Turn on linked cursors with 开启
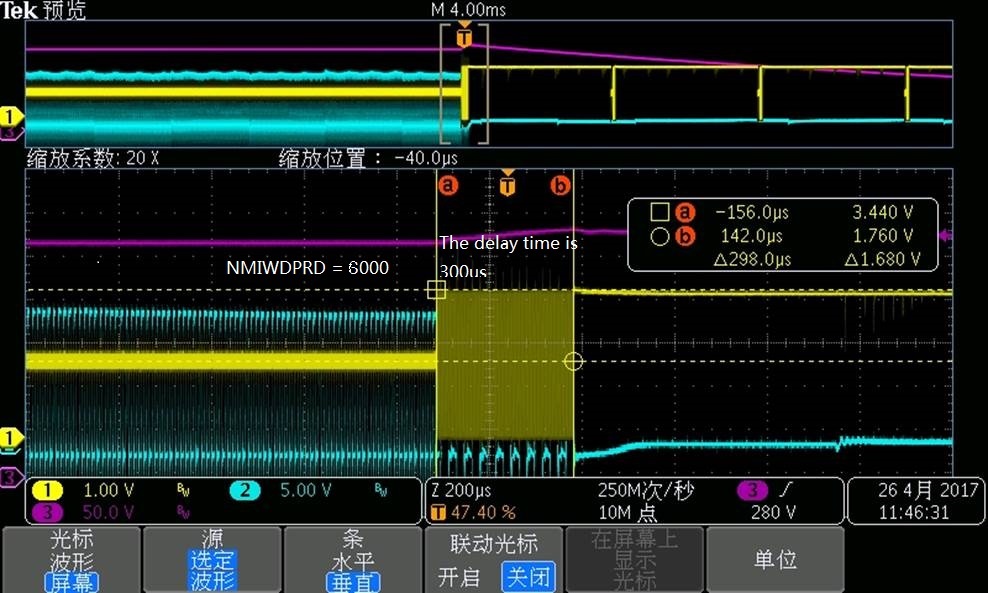Viewport: 988px width, 593px height. [459, 577]
